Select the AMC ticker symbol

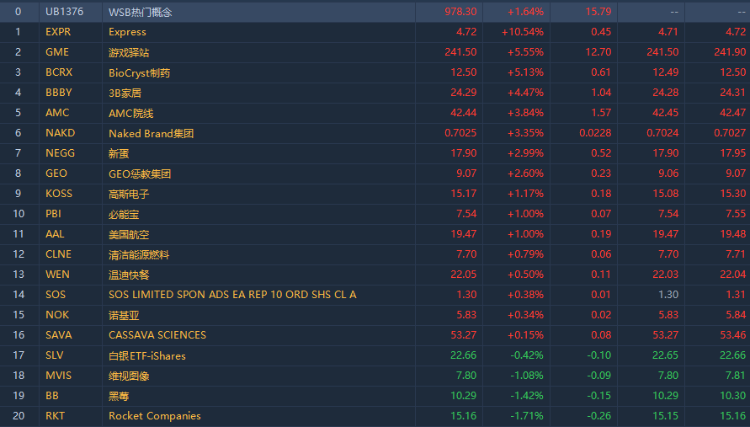pyautogui.click(x=57, y=112)
